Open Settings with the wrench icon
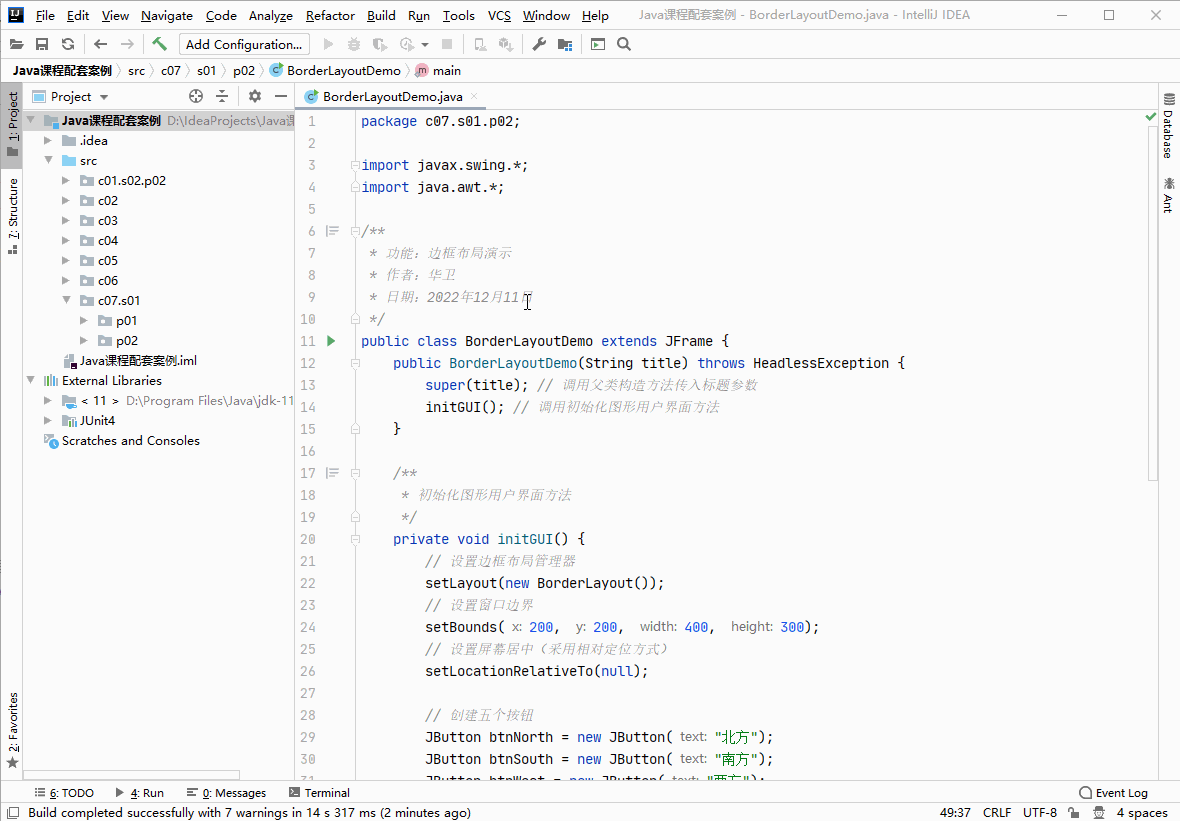This screenshot has height=821, width=1180. [x=539, y=44]
